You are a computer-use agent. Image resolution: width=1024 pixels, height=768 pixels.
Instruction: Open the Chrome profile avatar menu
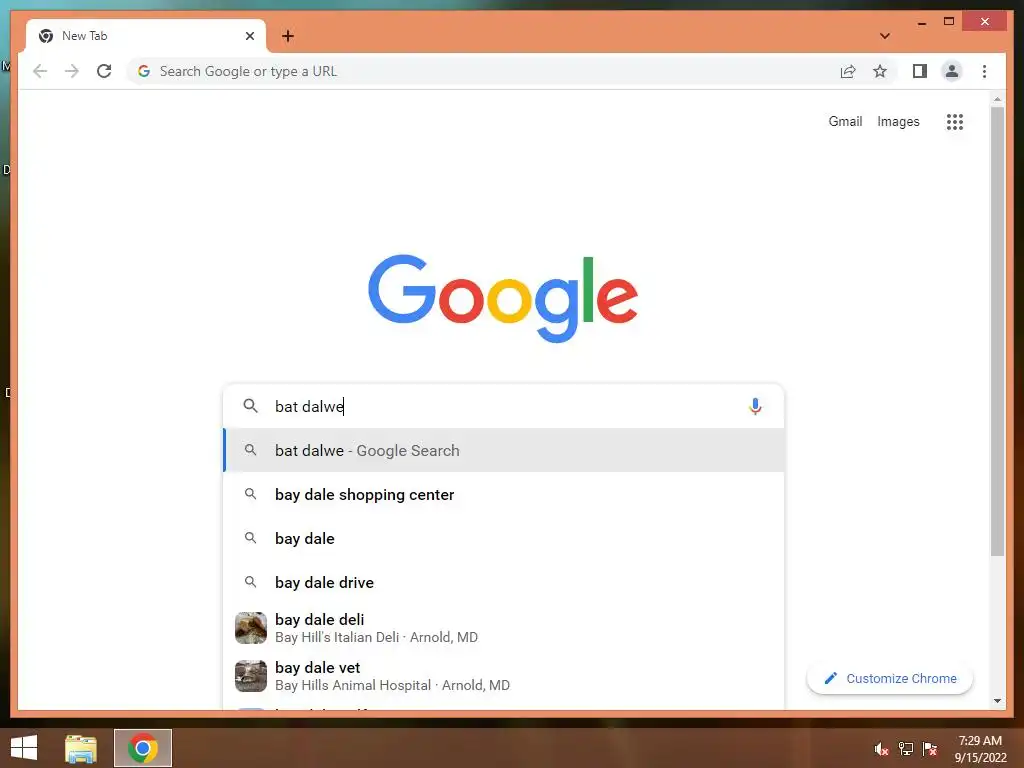[952, 71]
